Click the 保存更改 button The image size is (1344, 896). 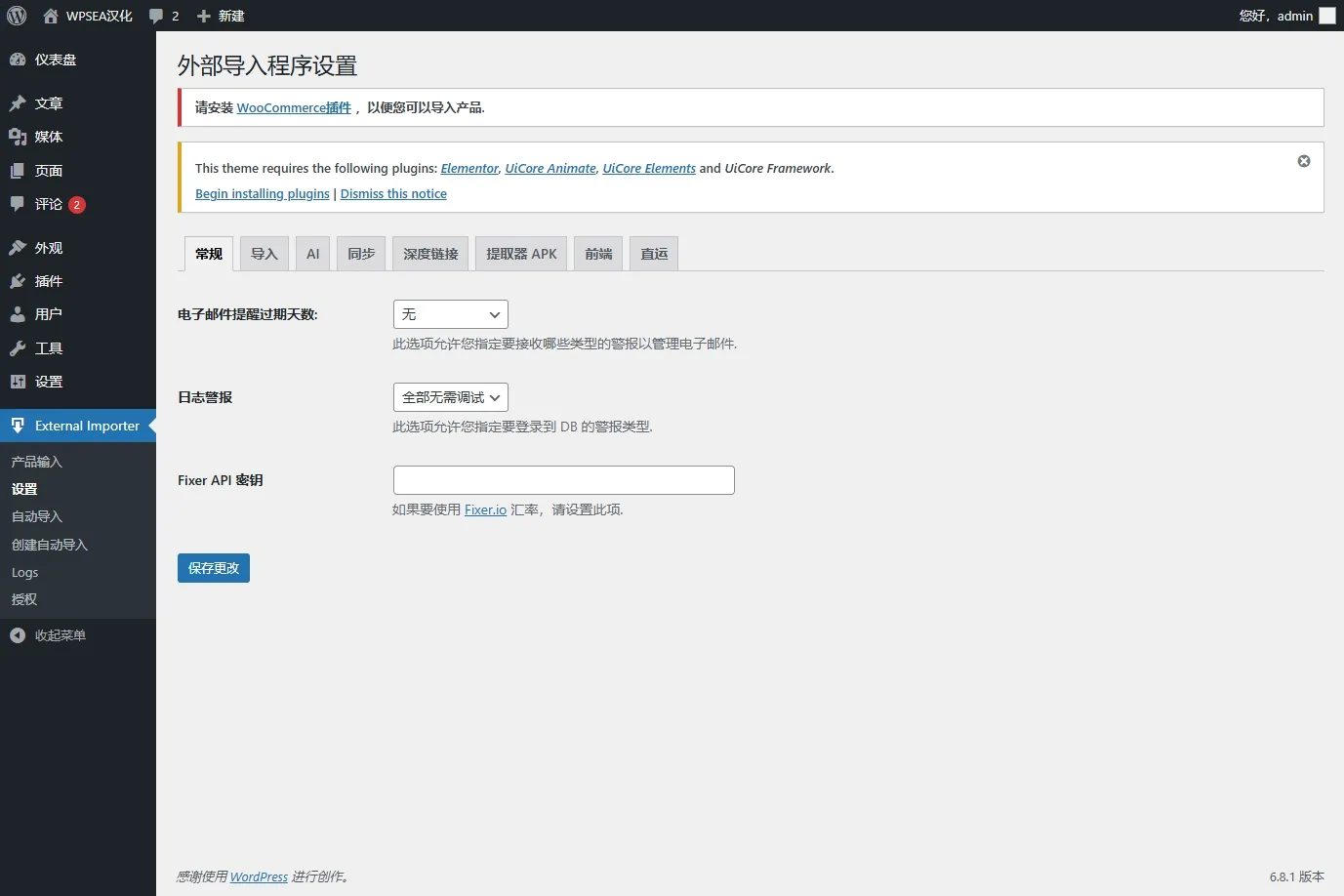coord(214,568)
